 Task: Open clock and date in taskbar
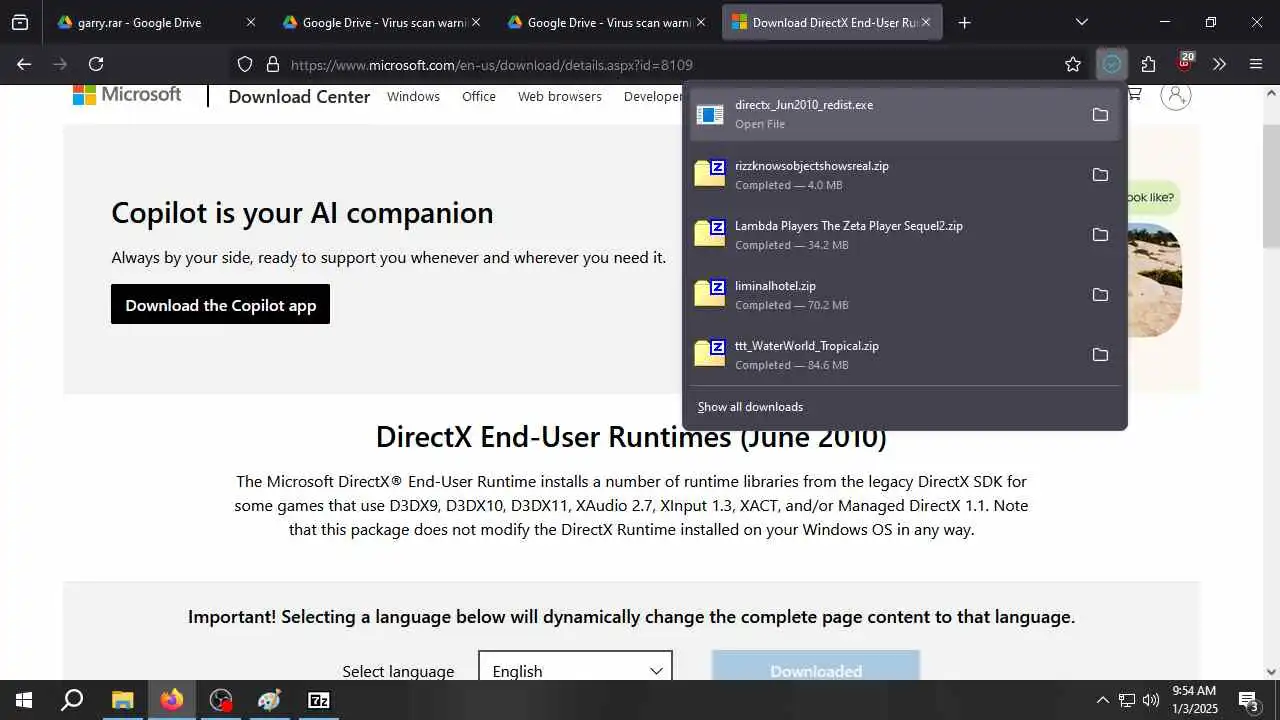[x=1193, y=700]
